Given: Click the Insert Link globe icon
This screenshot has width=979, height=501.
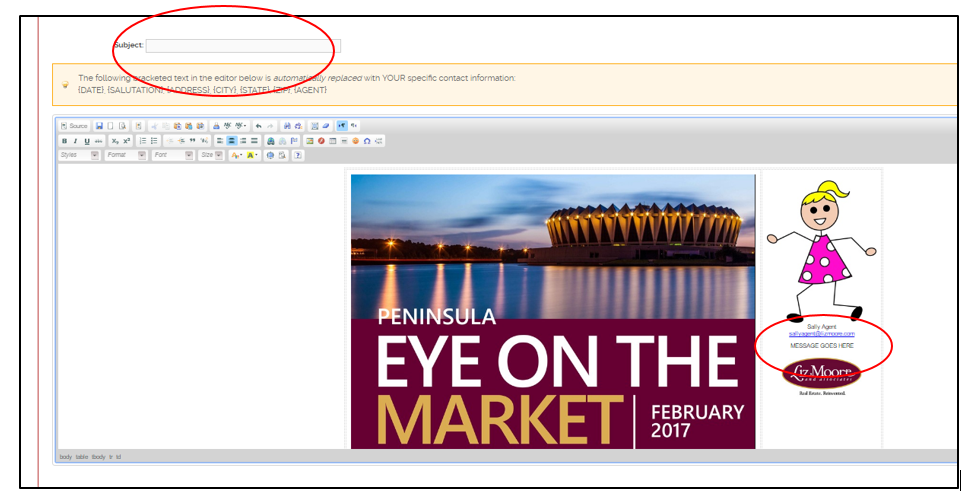Looking at the screenshot, I should coord(271,141).
